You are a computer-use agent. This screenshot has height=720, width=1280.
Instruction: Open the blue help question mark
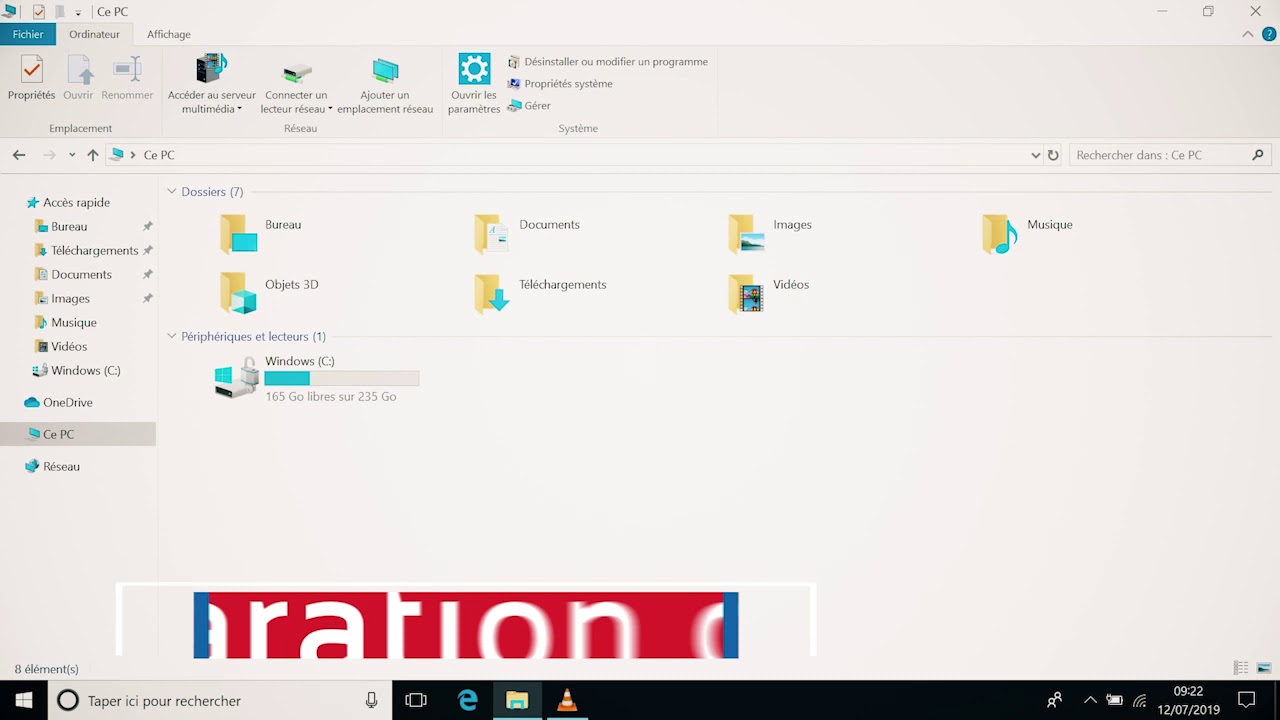tap(1269, 34)
